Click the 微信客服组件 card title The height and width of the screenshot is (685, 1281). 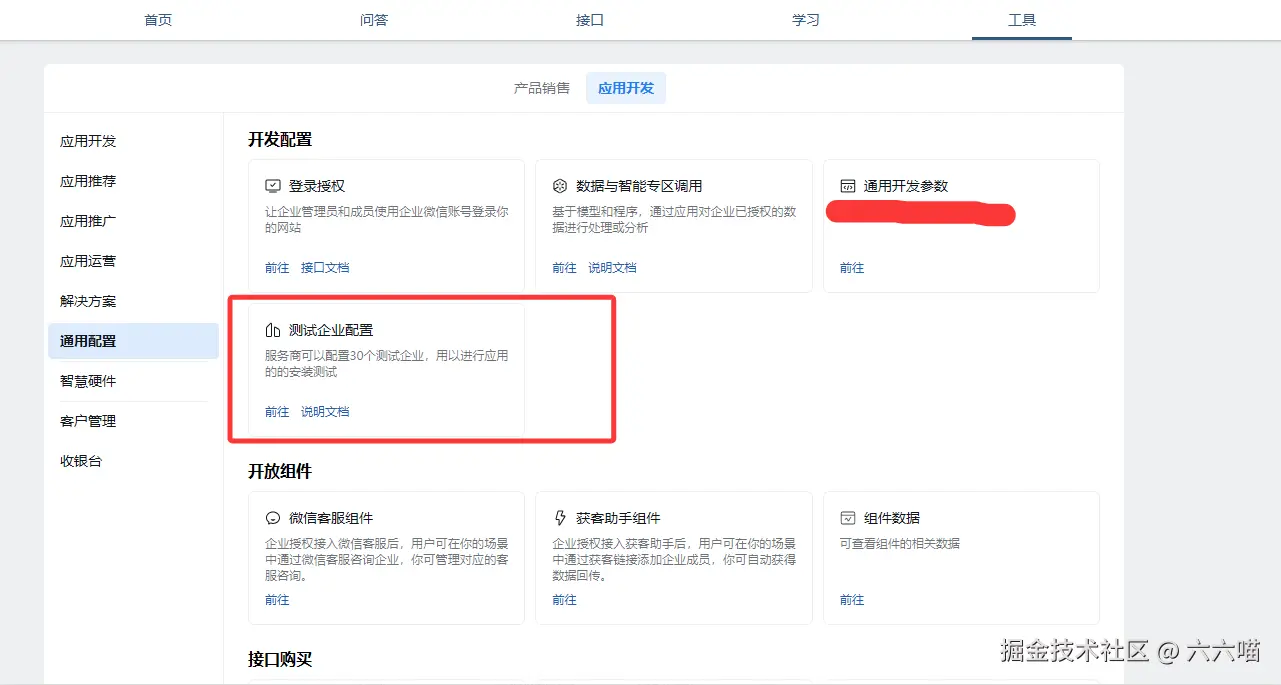click(331, 518)
